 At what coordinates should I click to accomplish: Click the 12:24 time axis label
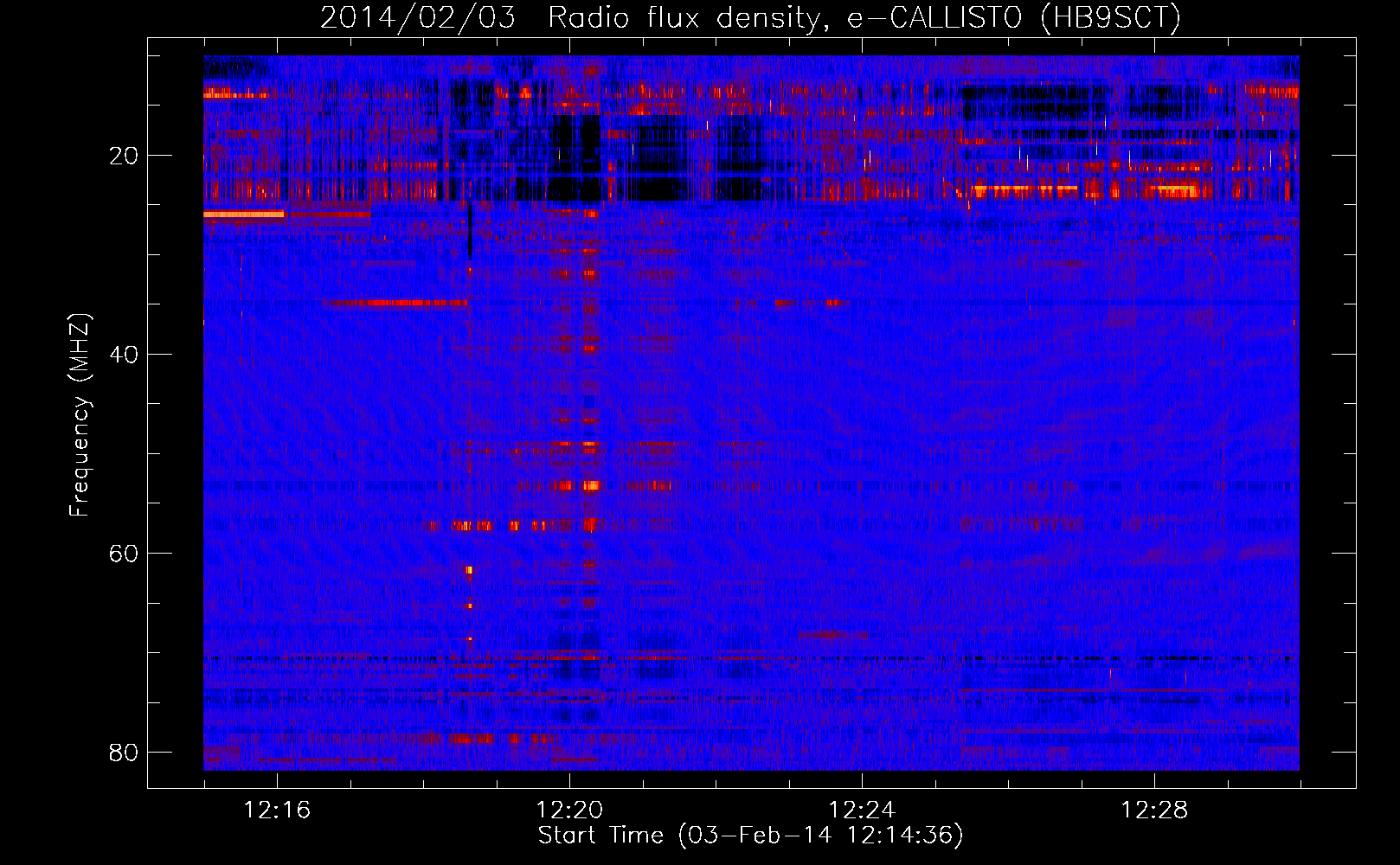862,811
